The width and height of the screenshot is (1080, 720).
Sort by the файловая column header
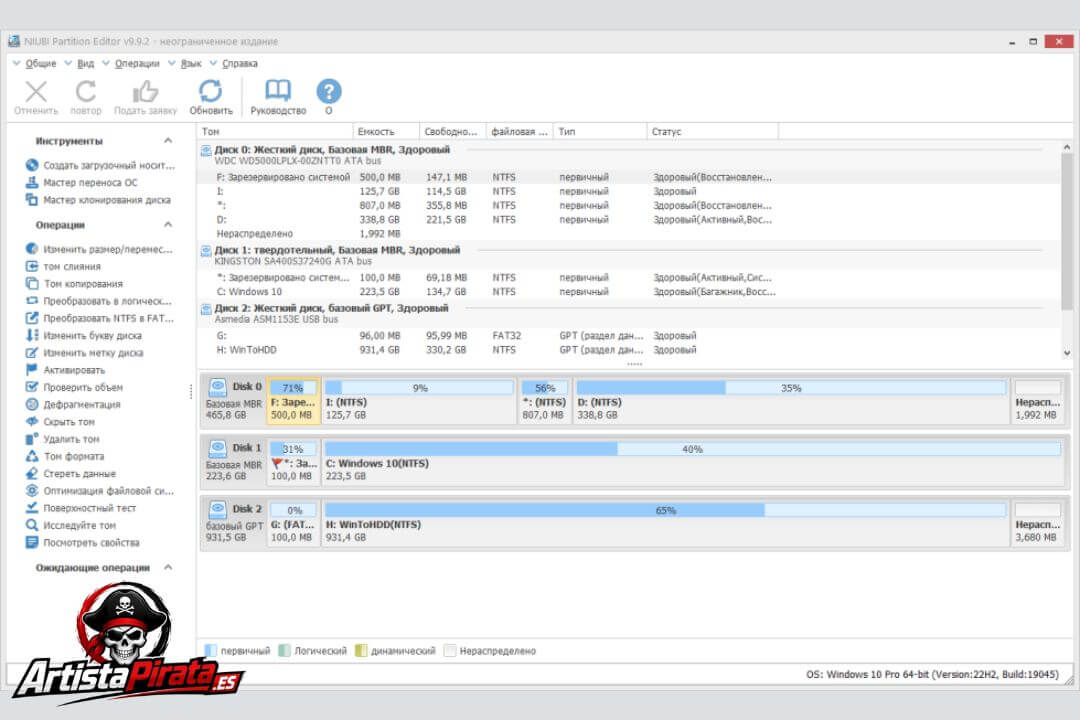[519, 132]
